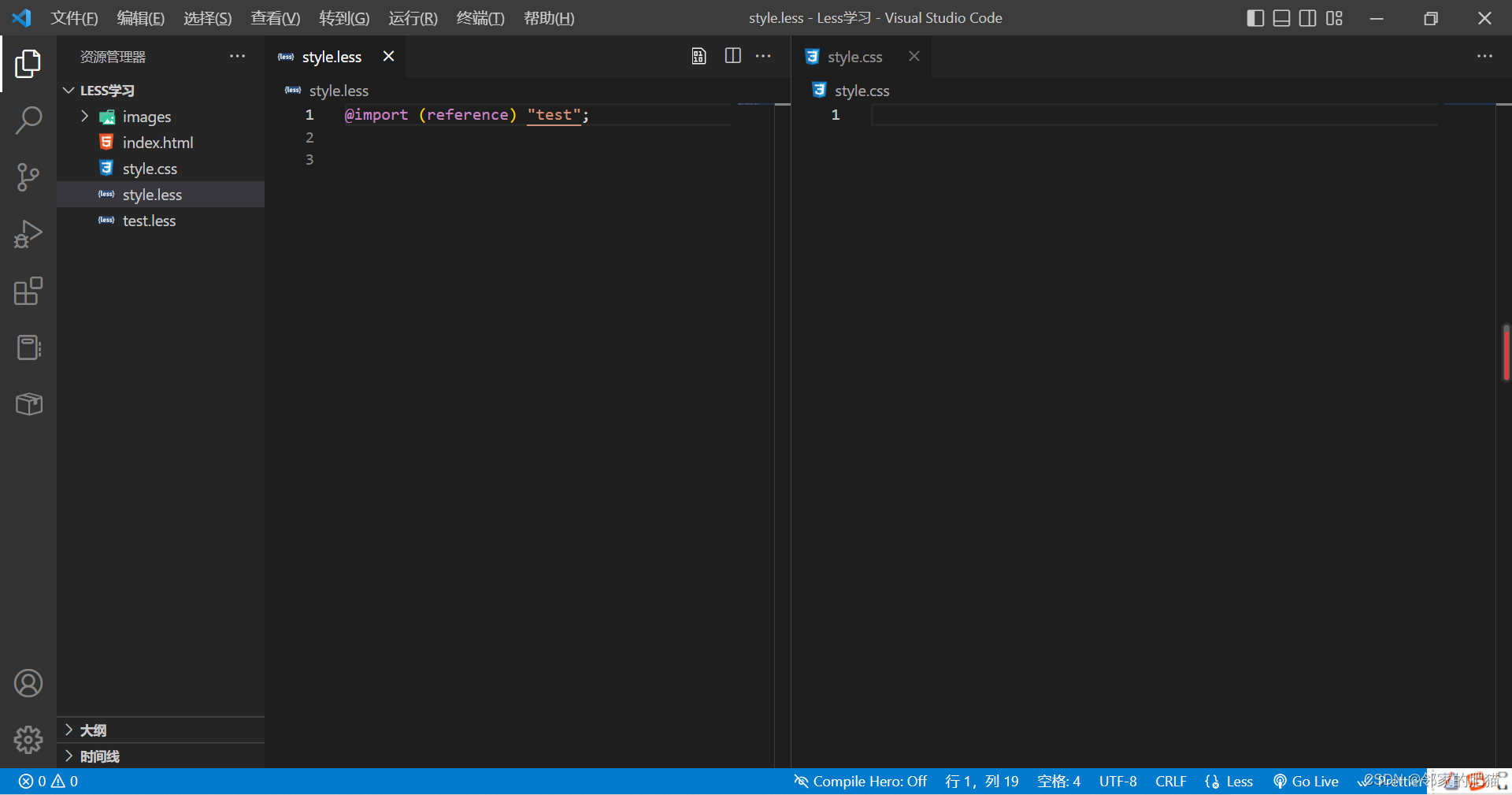Image resolution: width=1512 pixels, height=795 pixels.
Task: Open the Source Control view
Action: point(28,177)
